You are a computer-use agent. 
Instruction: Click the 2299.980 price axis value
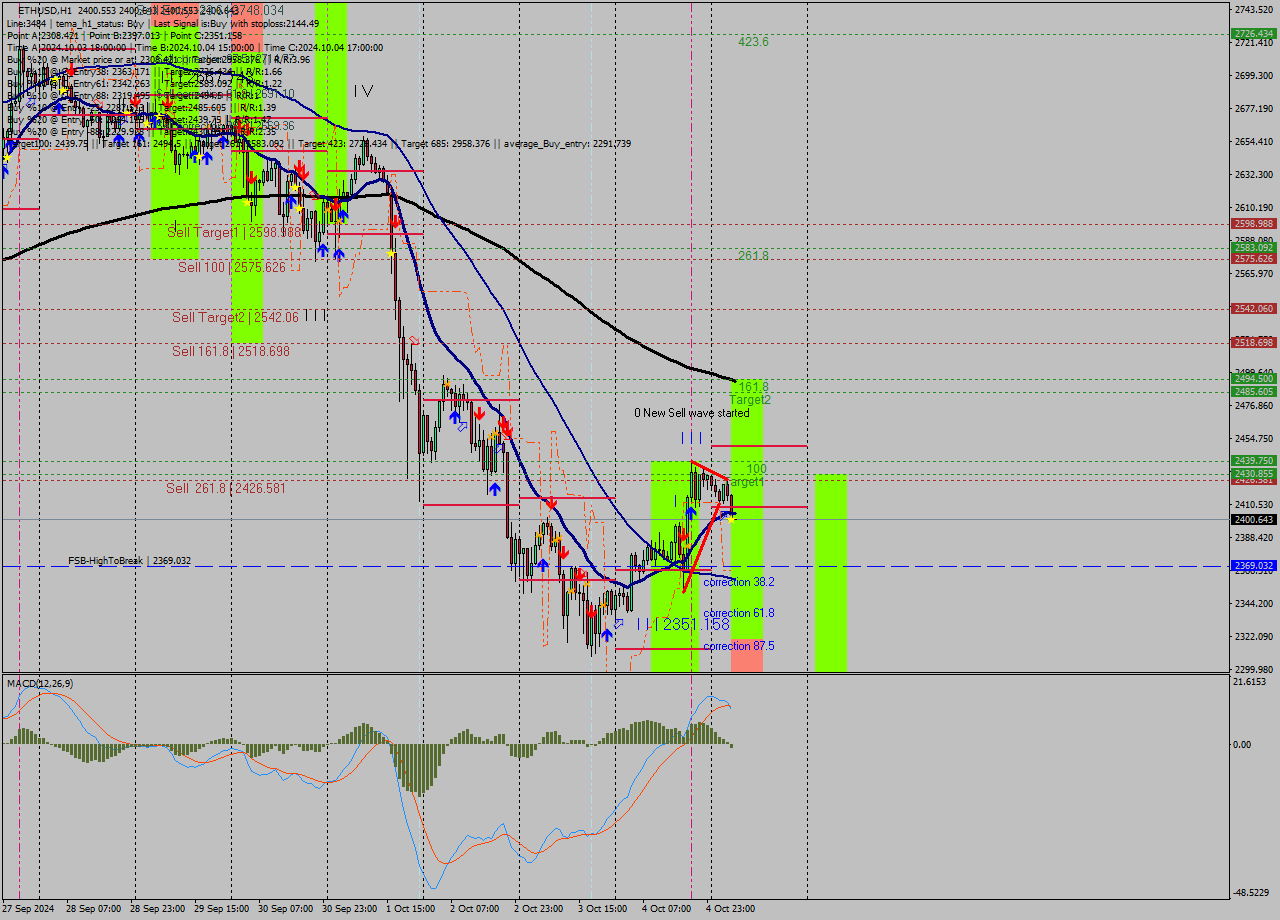coord(1254,669)
